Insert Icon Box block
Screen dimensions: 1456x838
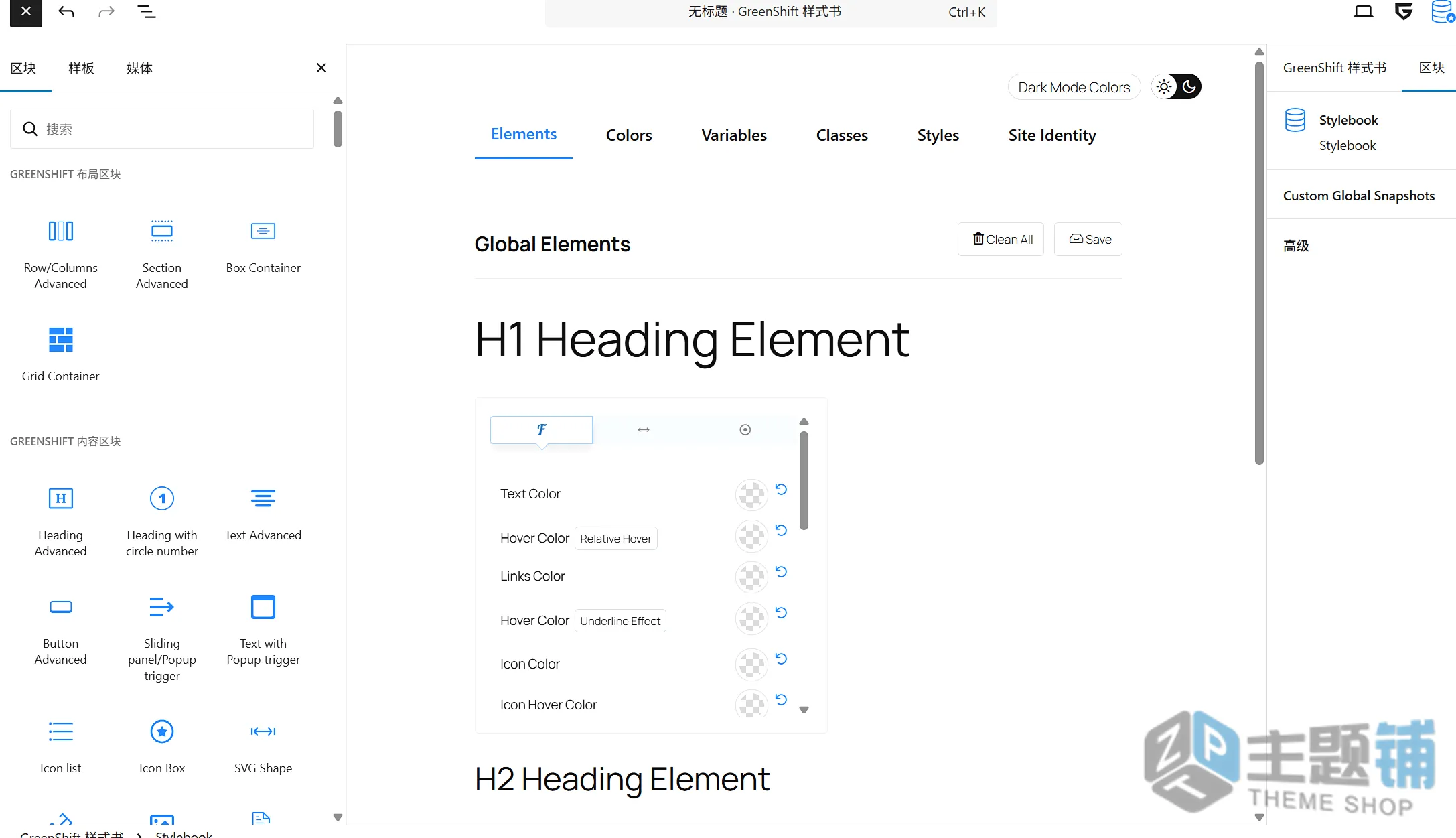pyautogui.click(x=161, y=746)
